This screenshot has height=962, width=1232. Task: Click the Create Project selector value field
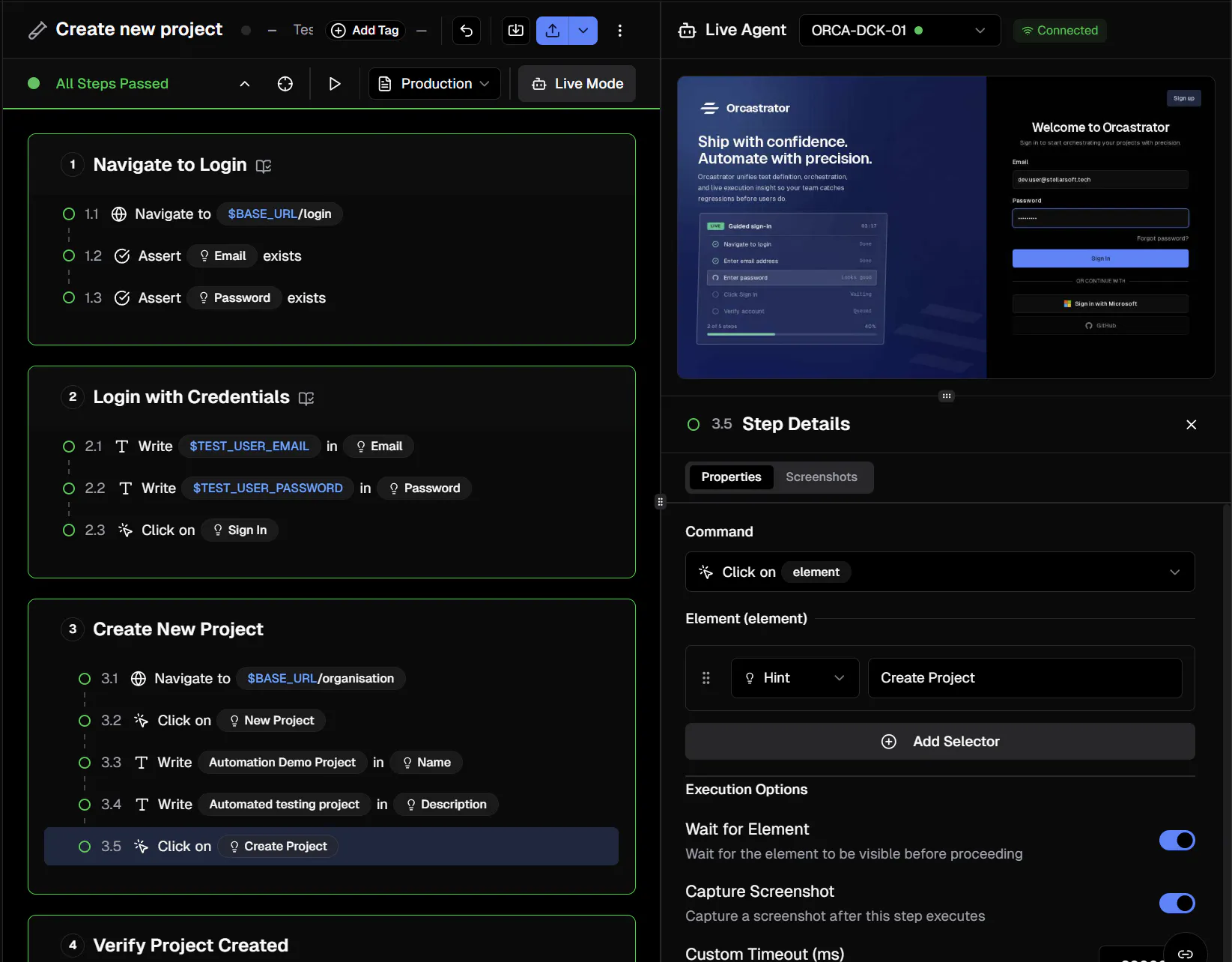pyautogui.click(x=1025, y=678)
